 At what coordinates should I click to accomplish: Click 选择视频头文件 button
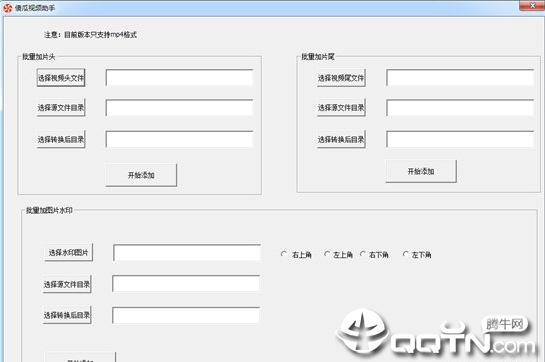tap(61, 78)
